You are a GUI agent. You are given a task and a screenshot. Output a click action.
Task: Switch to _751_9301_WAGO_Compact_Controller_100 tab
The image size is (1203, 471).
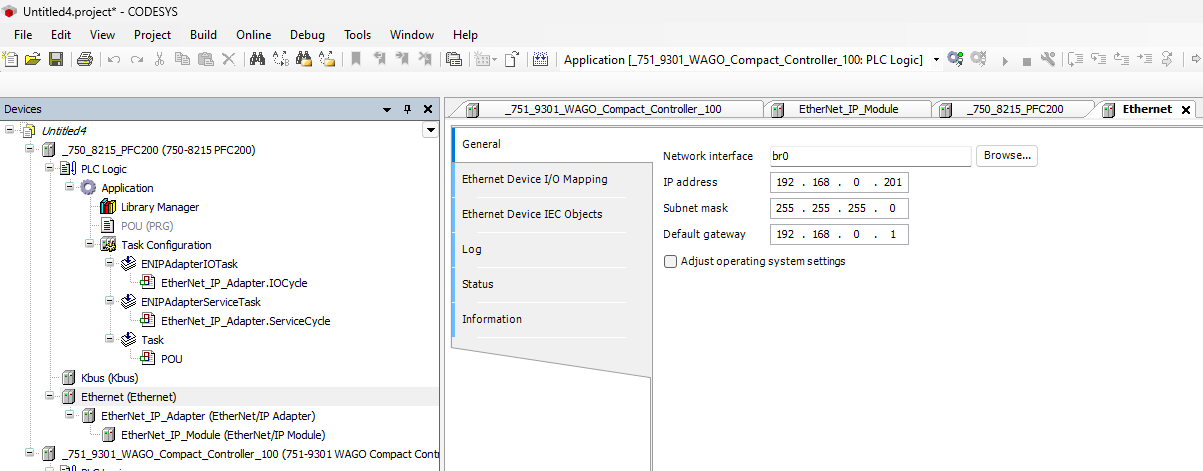click(x=612, y=109)
